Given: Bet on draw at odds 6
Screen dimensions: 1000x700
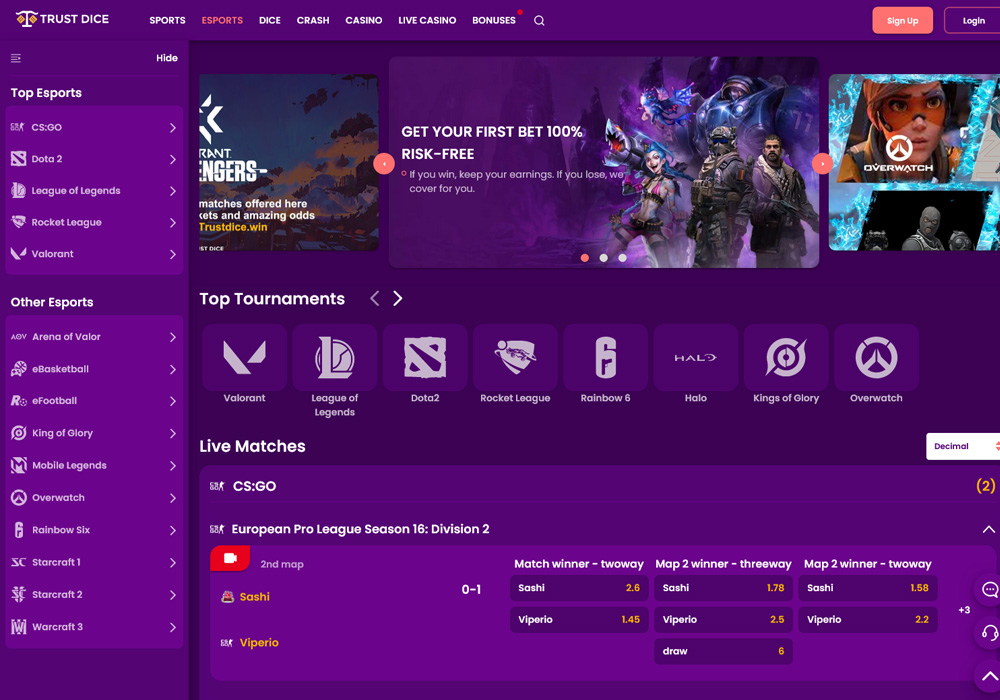Looking at the screenshot, I should 723,652.
